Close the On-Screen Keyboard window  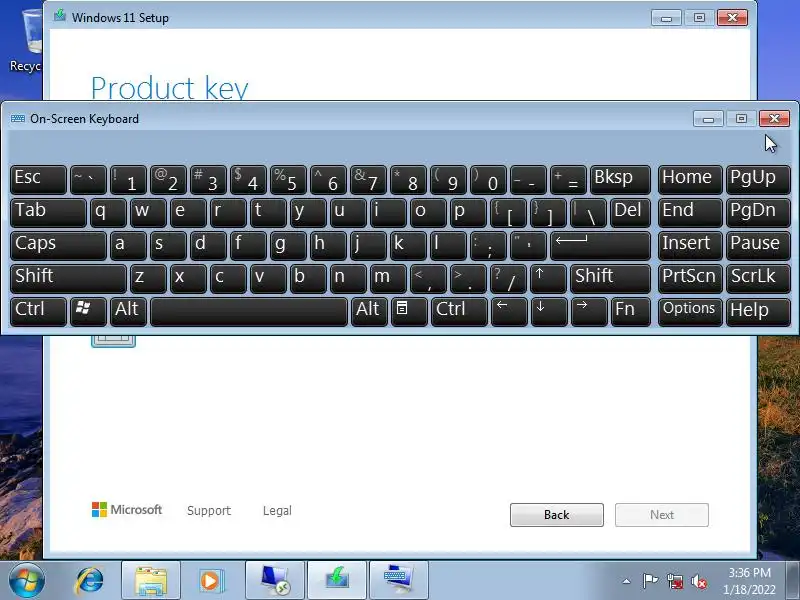point(774,118)
